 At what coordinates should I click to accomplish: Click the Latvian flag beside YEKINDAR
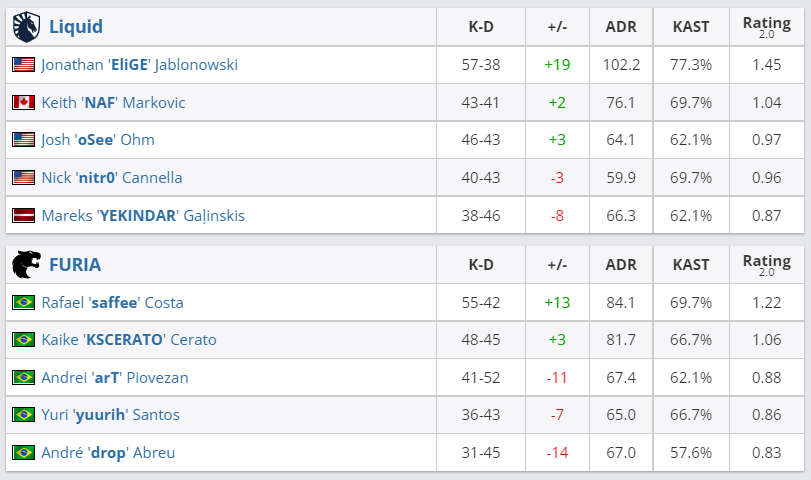(x=23, y=215)
